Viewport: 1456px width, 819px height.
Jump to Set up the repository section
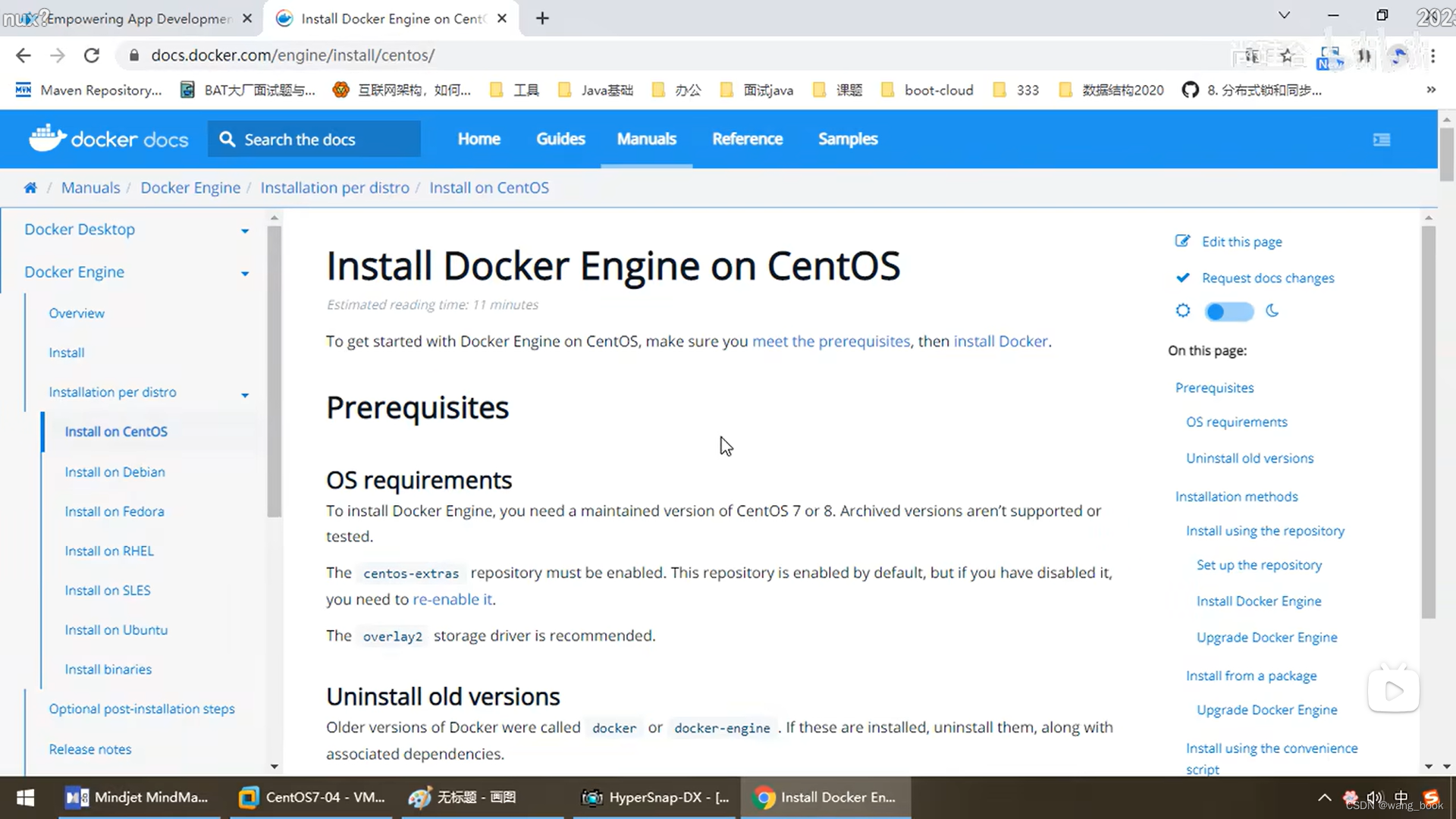1259,565
